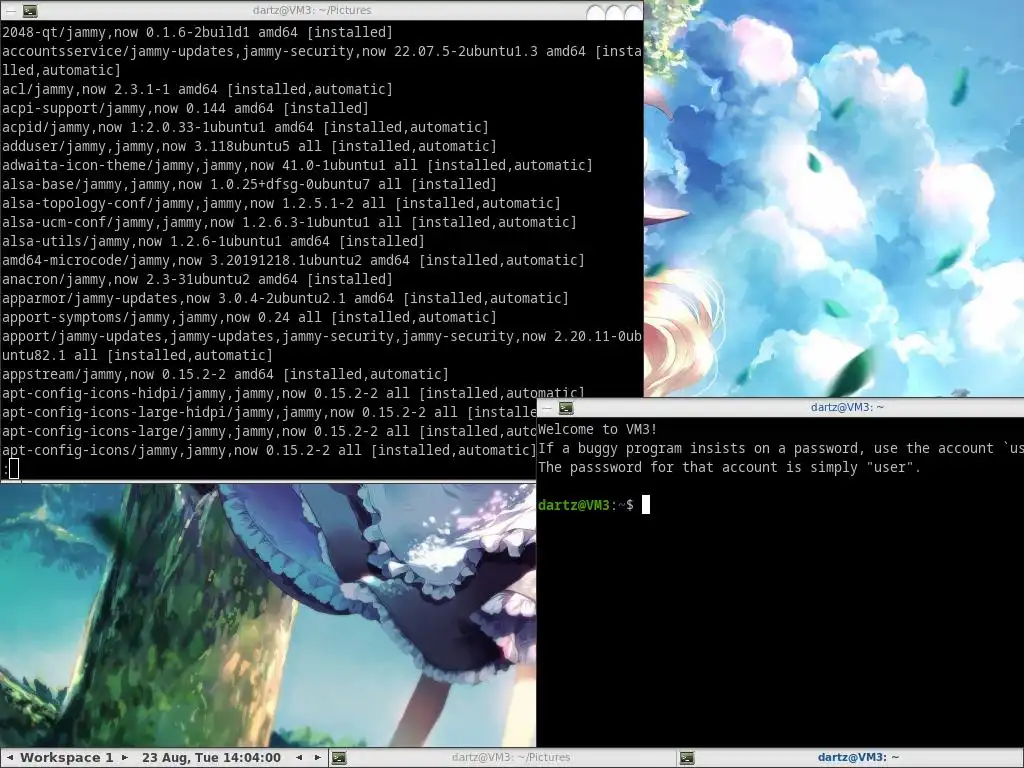
Task: Click the dartz@VM3: ~/Pictures window title
Action: coord(312,10)
